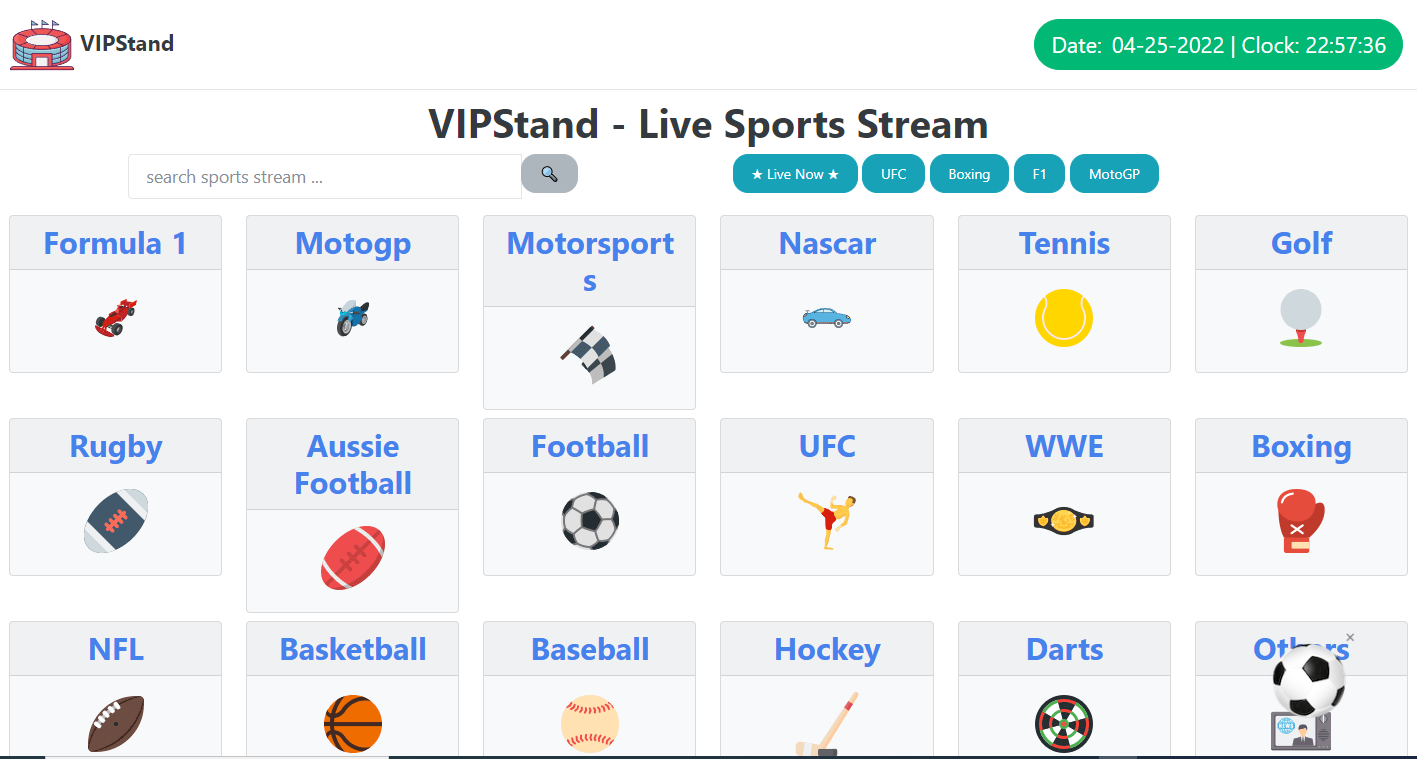Viewport: 1417px width, 759px height.
Task: Go to the Aussie Football category heading
Action: [x=352, y=465]
